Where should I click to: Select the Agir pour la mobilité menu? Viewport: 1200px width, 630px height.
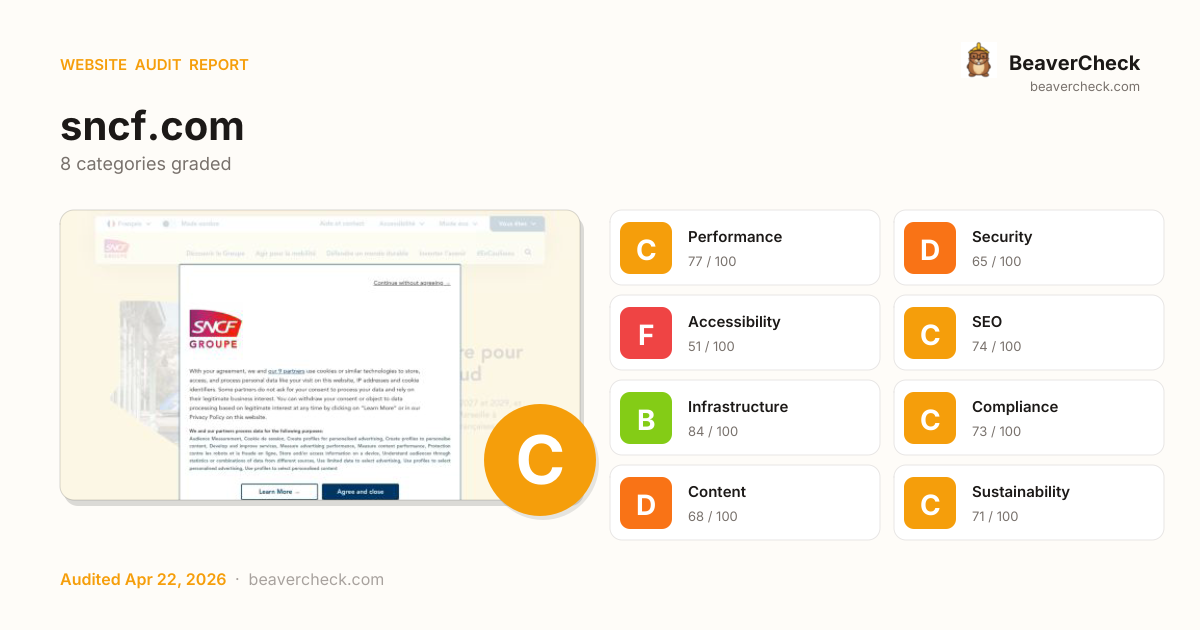(285, 253)
